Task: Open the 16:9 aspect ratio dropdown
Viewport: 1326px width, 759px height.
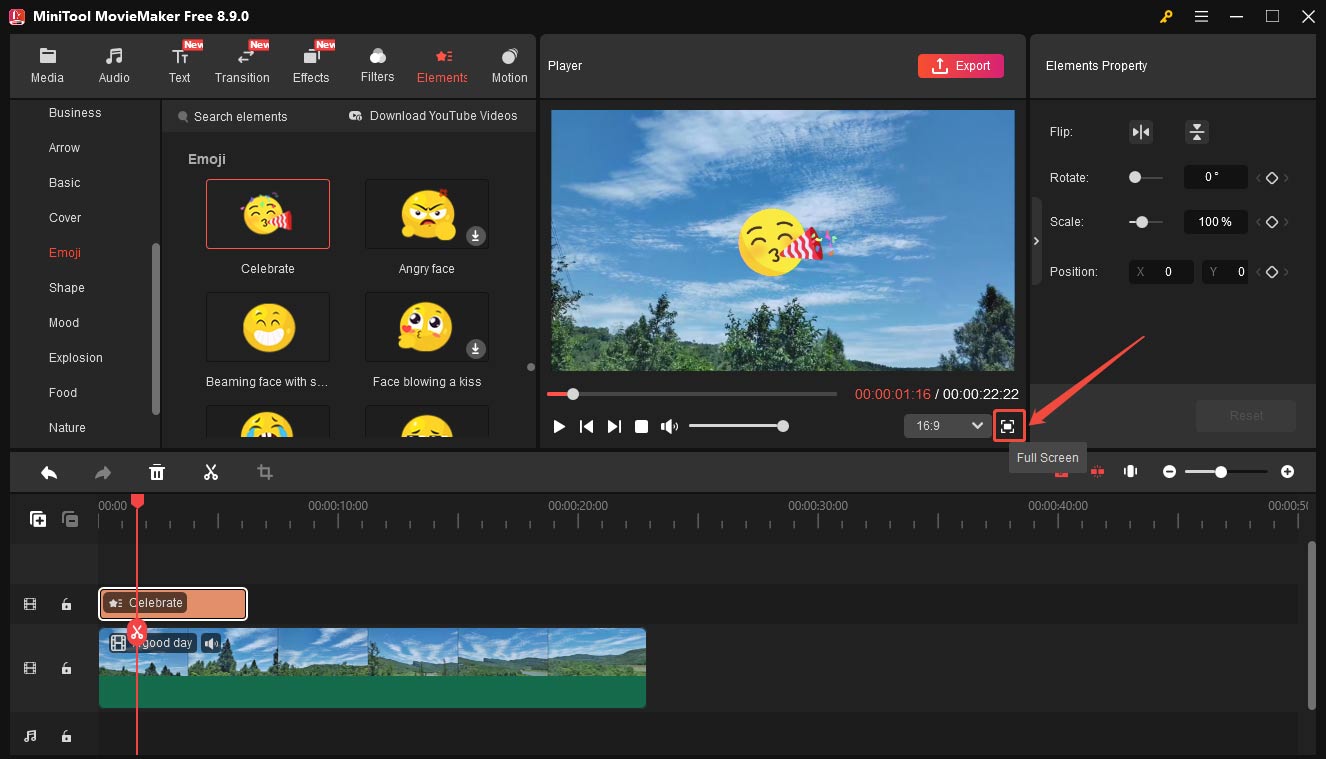Action: (x=946, y=426)
